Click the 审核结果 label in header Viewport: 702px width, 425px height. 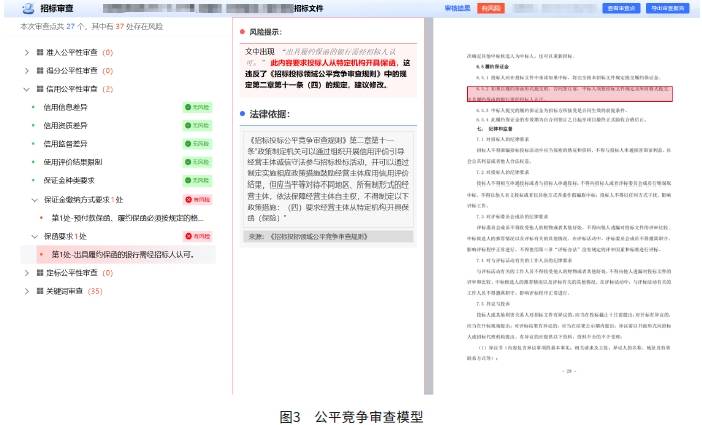[x=457, y=8]
